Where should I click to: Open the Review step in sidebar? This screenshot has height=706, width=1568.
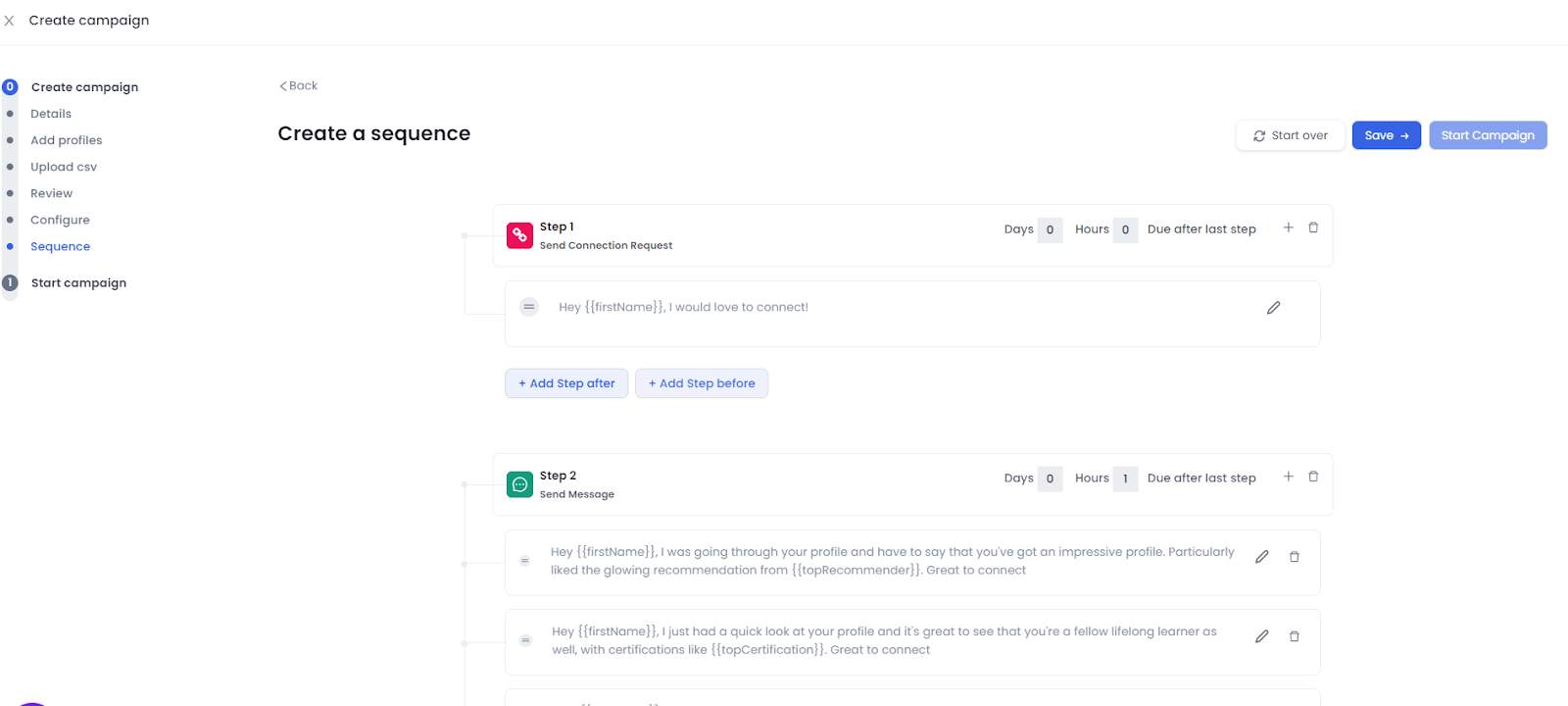click(x=52, y=193)
